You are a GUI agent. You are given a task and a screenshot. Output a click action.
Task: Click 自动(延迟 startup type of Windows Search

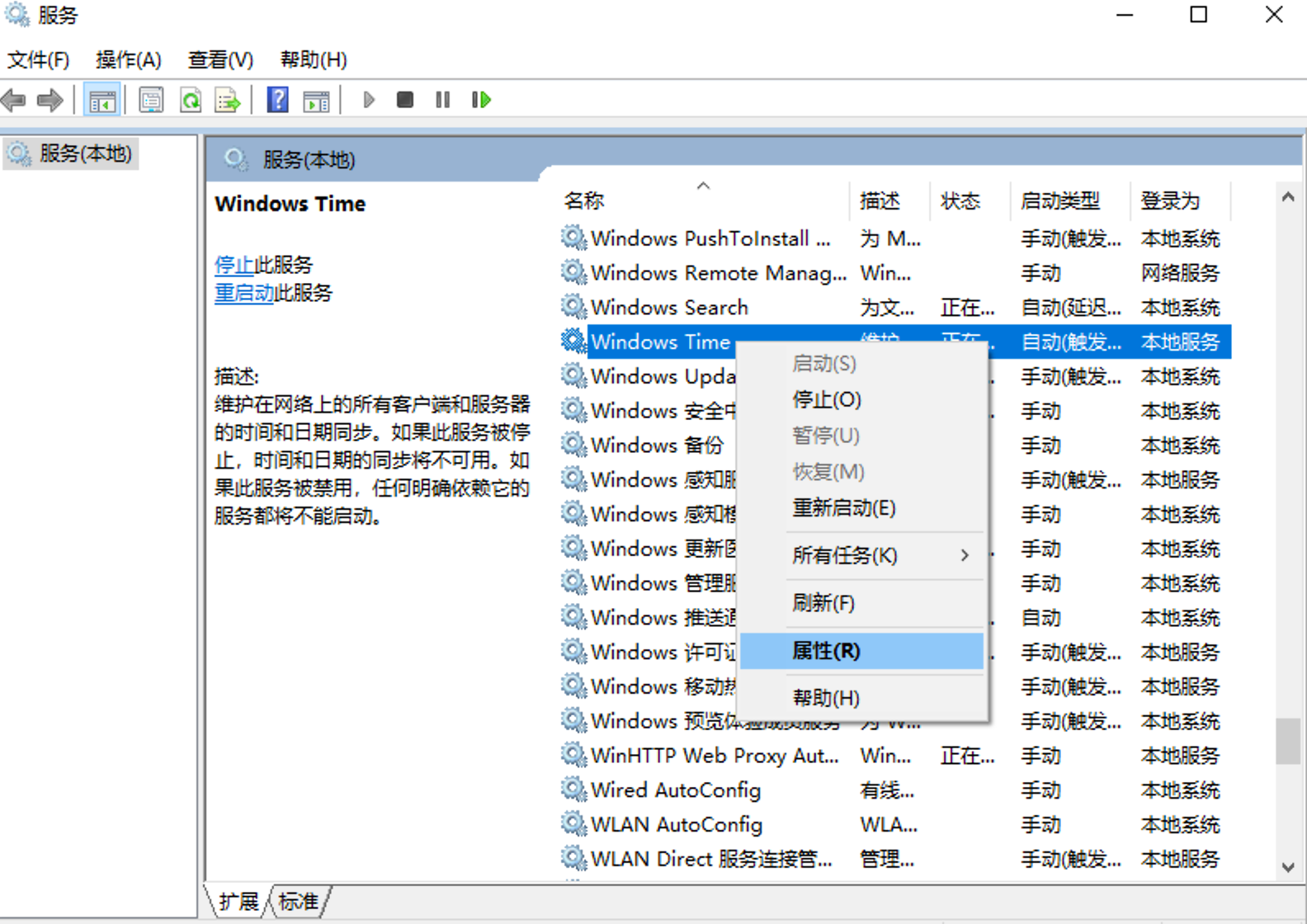point(1071,307)
